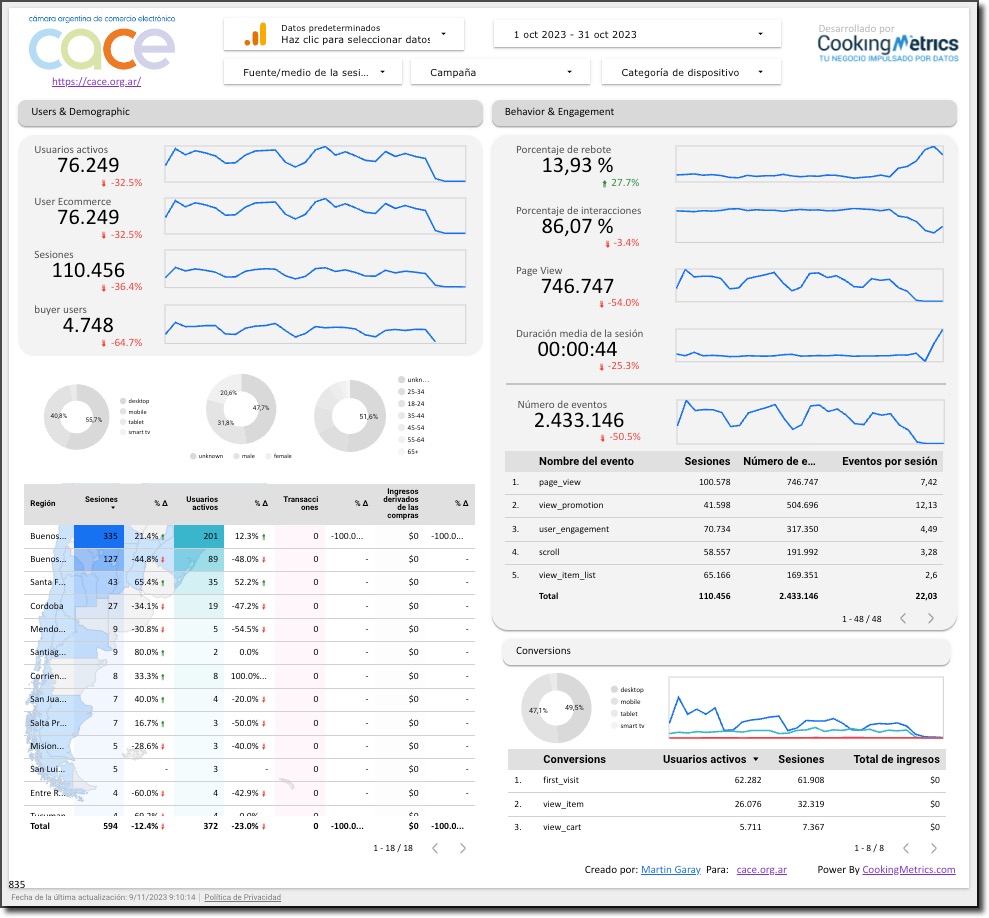Open the Campaña dropdown filter

point(499,71)
